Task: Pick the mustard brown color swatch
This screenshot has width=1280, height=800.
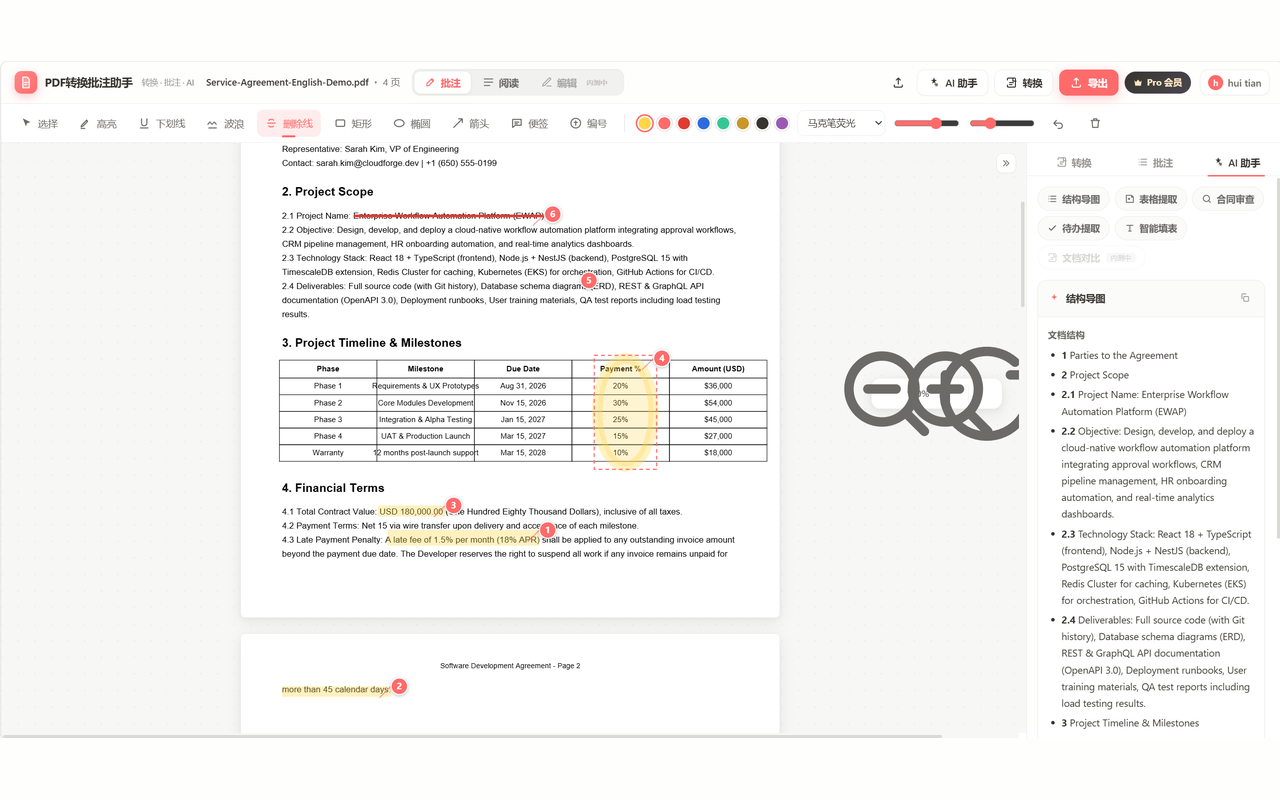Action: 742,123
